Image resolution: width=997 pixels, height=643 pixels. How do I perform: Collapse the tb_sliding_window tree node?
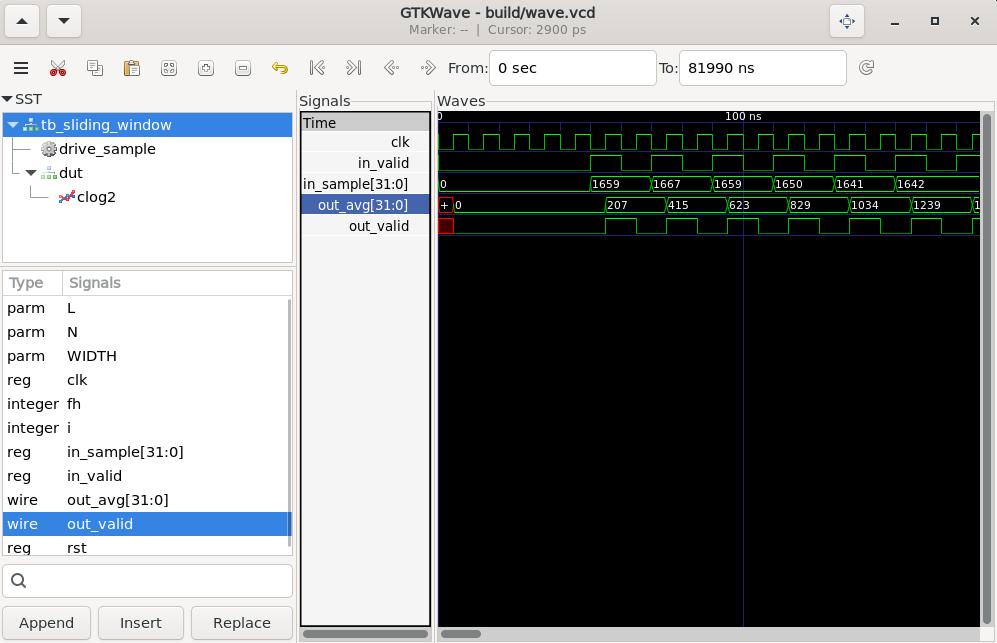click(x=13, y=125)
